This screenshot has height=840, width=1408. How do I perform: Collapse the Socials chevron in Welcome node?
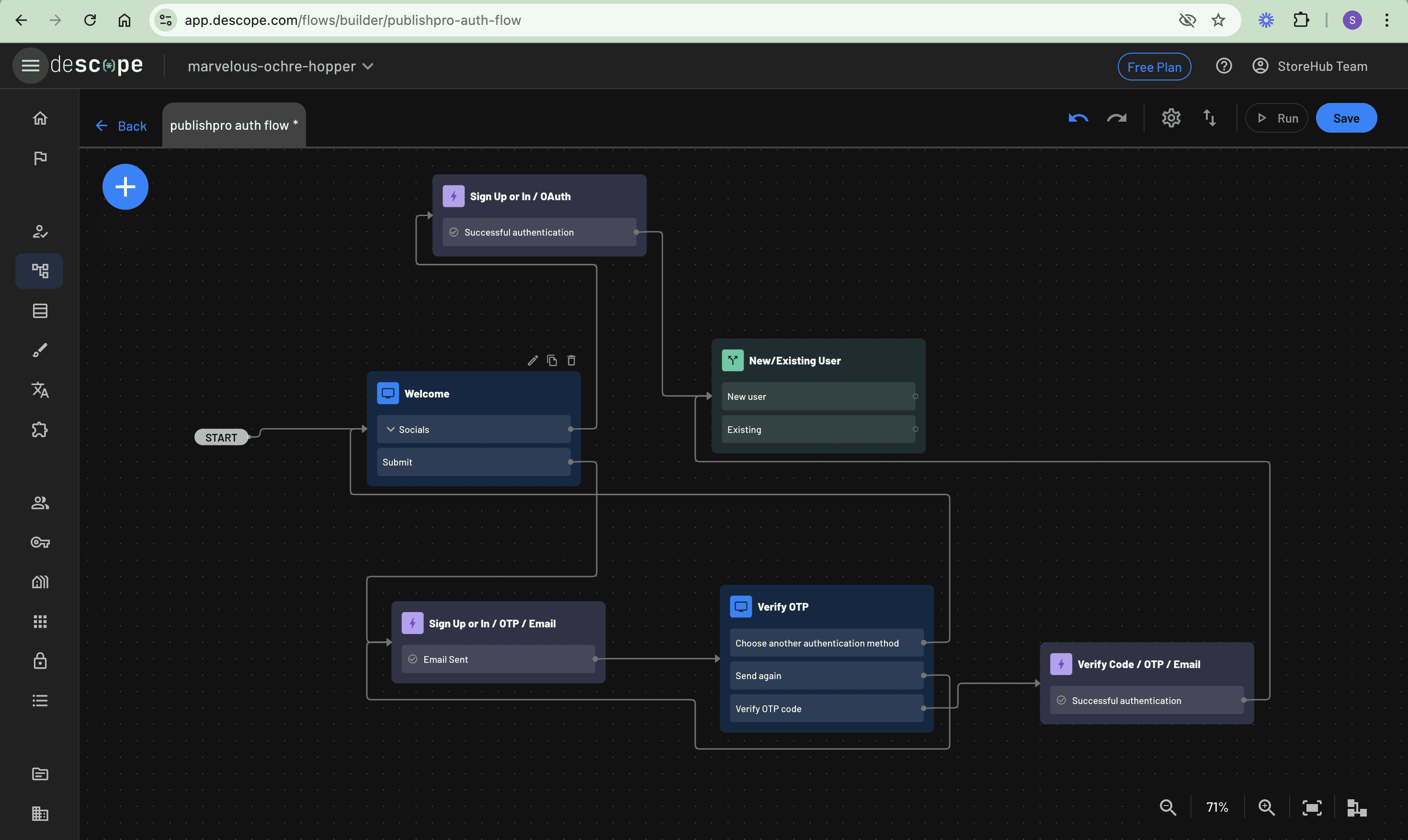pyautogui.click(x=390, y=430)
